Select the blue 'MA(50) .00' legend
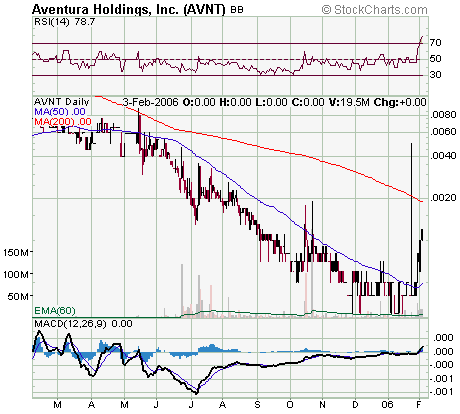 tap(60, 112)
